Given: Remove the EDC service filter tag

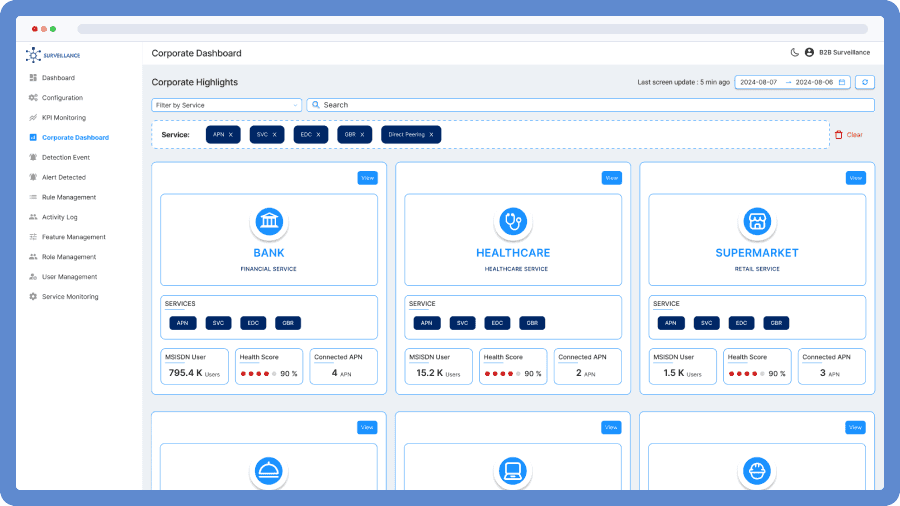Looking at the screenshot, I should pos(318,135).
